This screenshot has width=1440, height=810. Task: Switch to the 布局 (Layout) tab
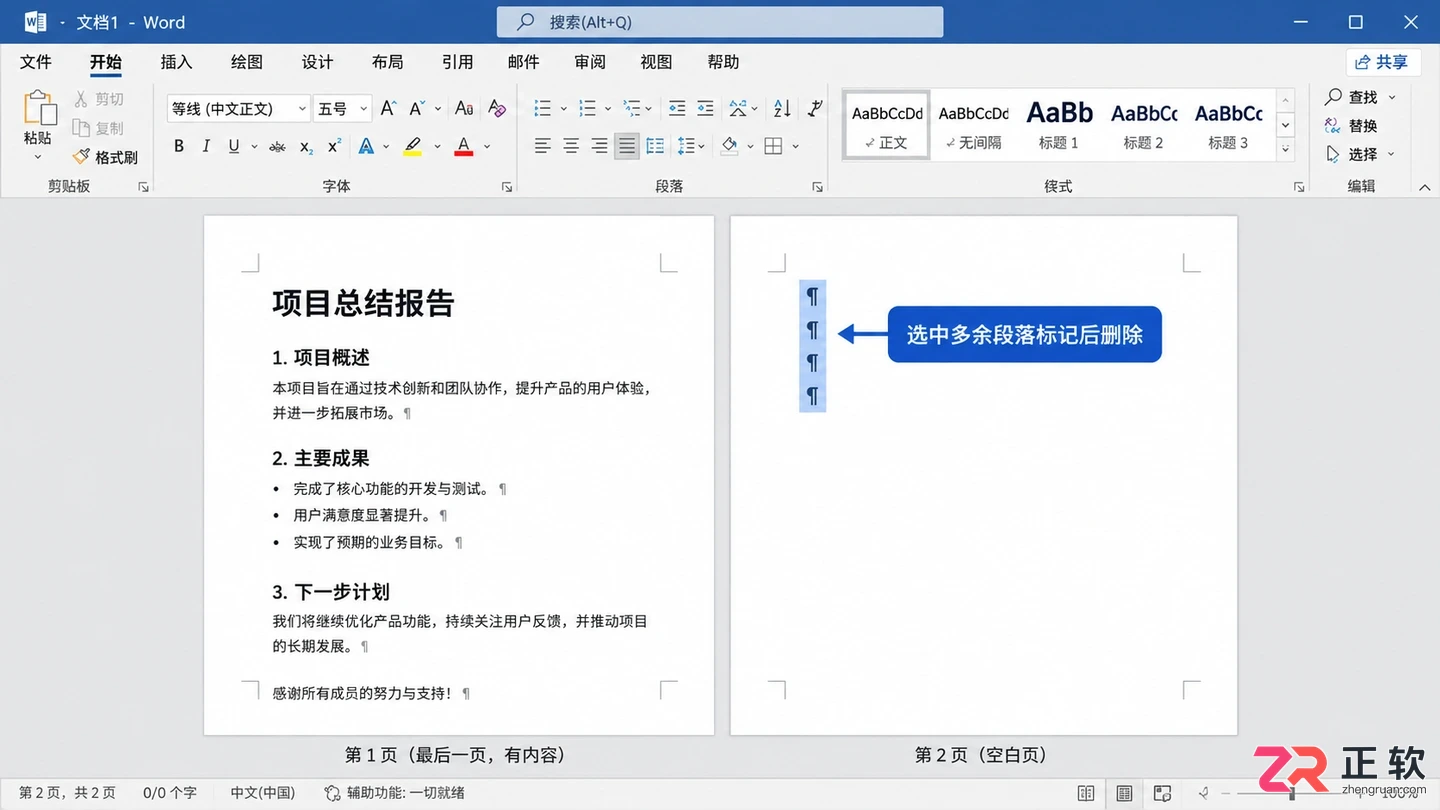387,62
